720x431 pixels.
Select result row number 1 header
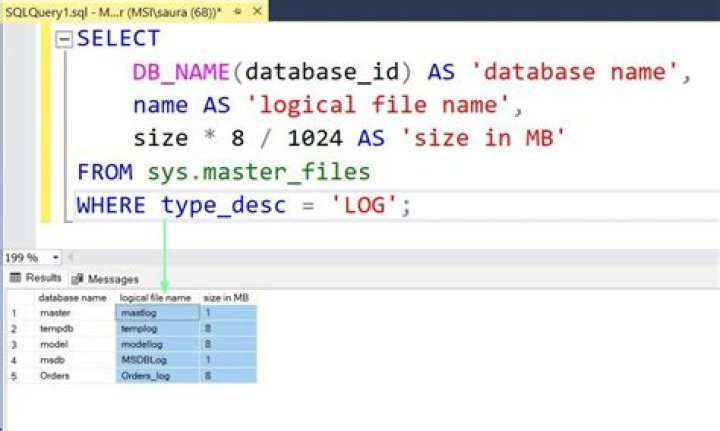pyautogui.click(x=21, y=313)
